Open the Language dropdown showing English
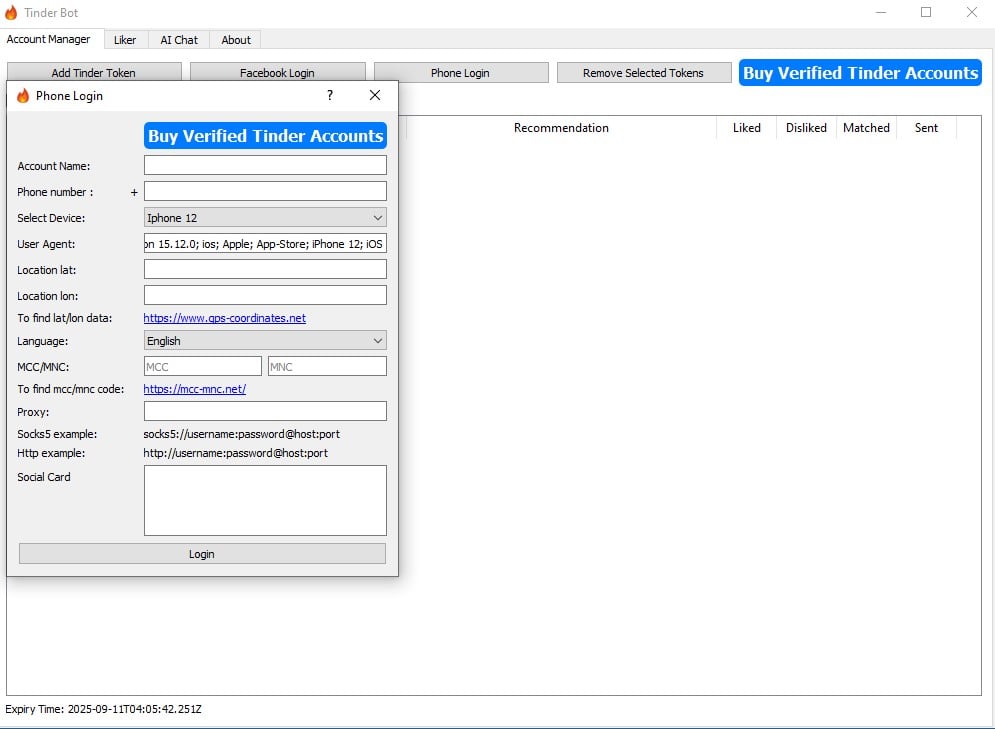Image resolution: width=995 pixels, height=729 pixels. click(x=265, y=341)
